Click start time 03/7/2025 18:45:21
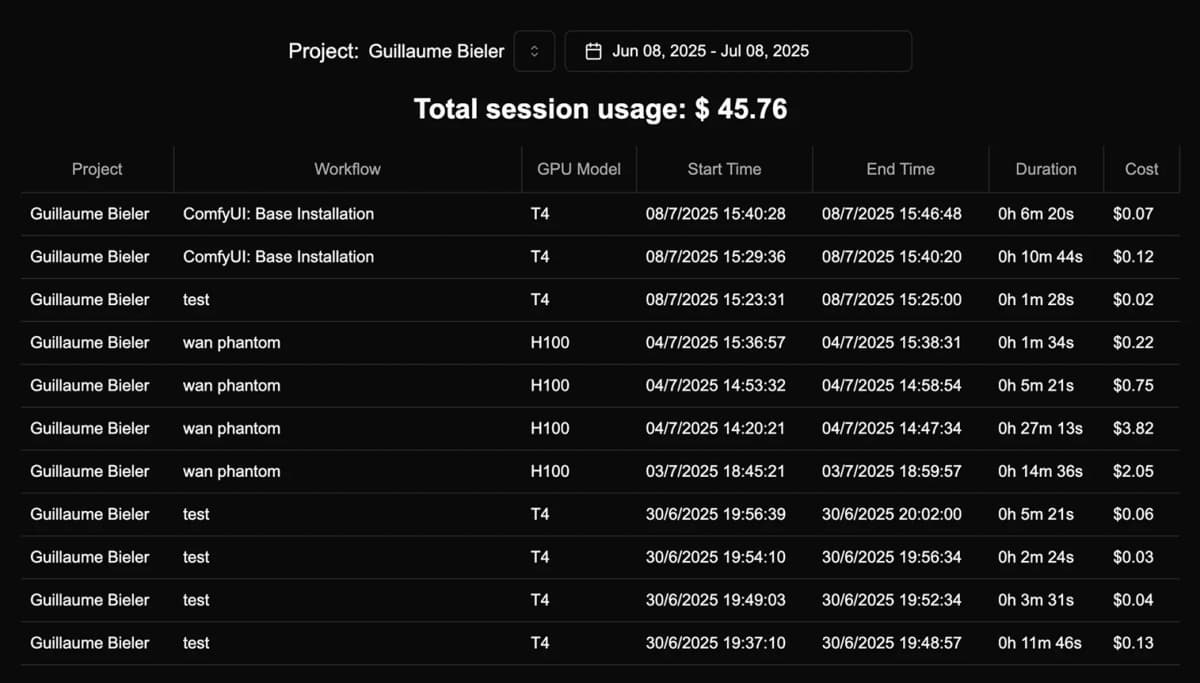This screenshot has height=683, width=1200. pyautogui.click(x=715, y=472)
